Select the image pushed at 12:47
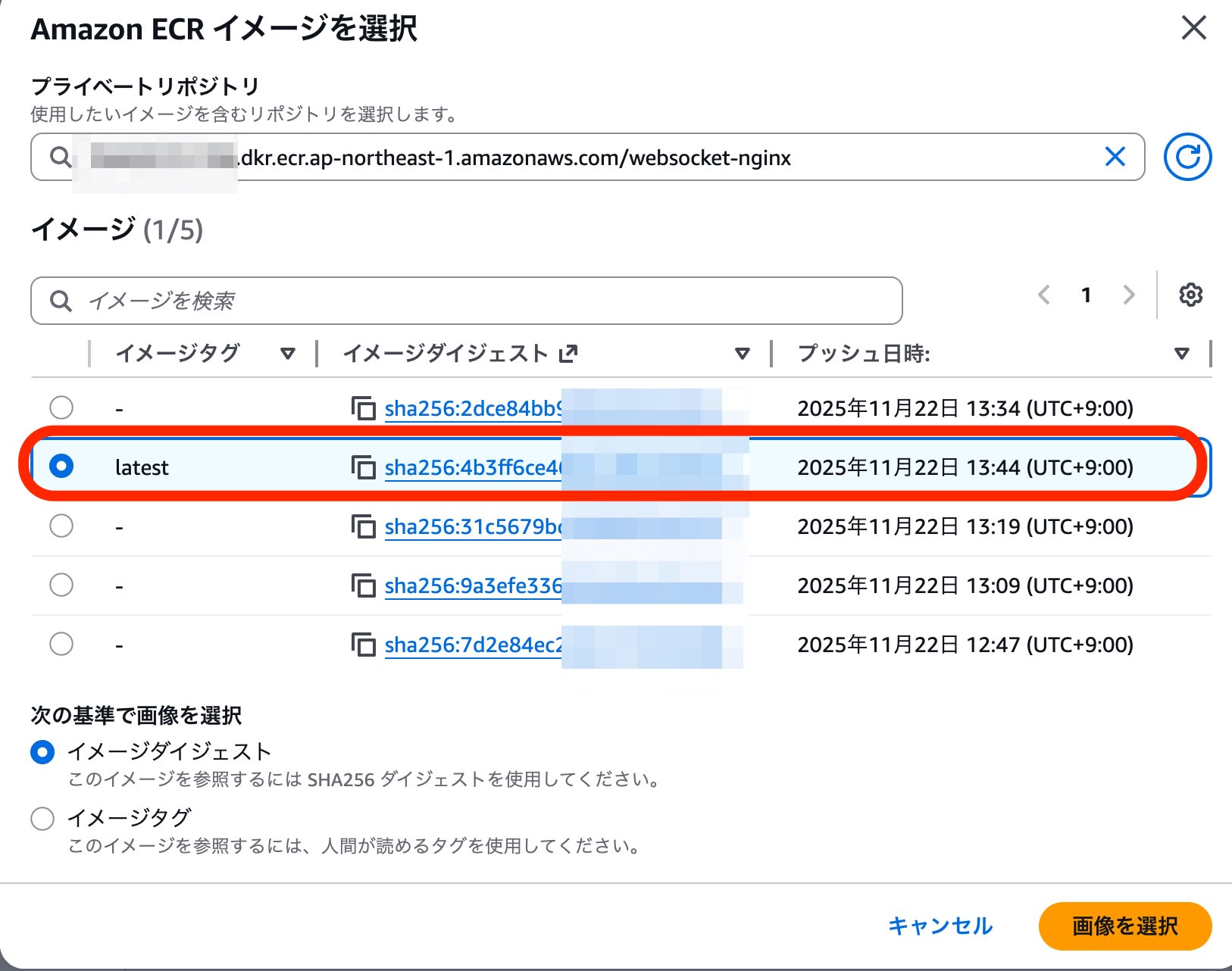The height and width of the screenshot is (971, 1232). (x=61, y=644)
